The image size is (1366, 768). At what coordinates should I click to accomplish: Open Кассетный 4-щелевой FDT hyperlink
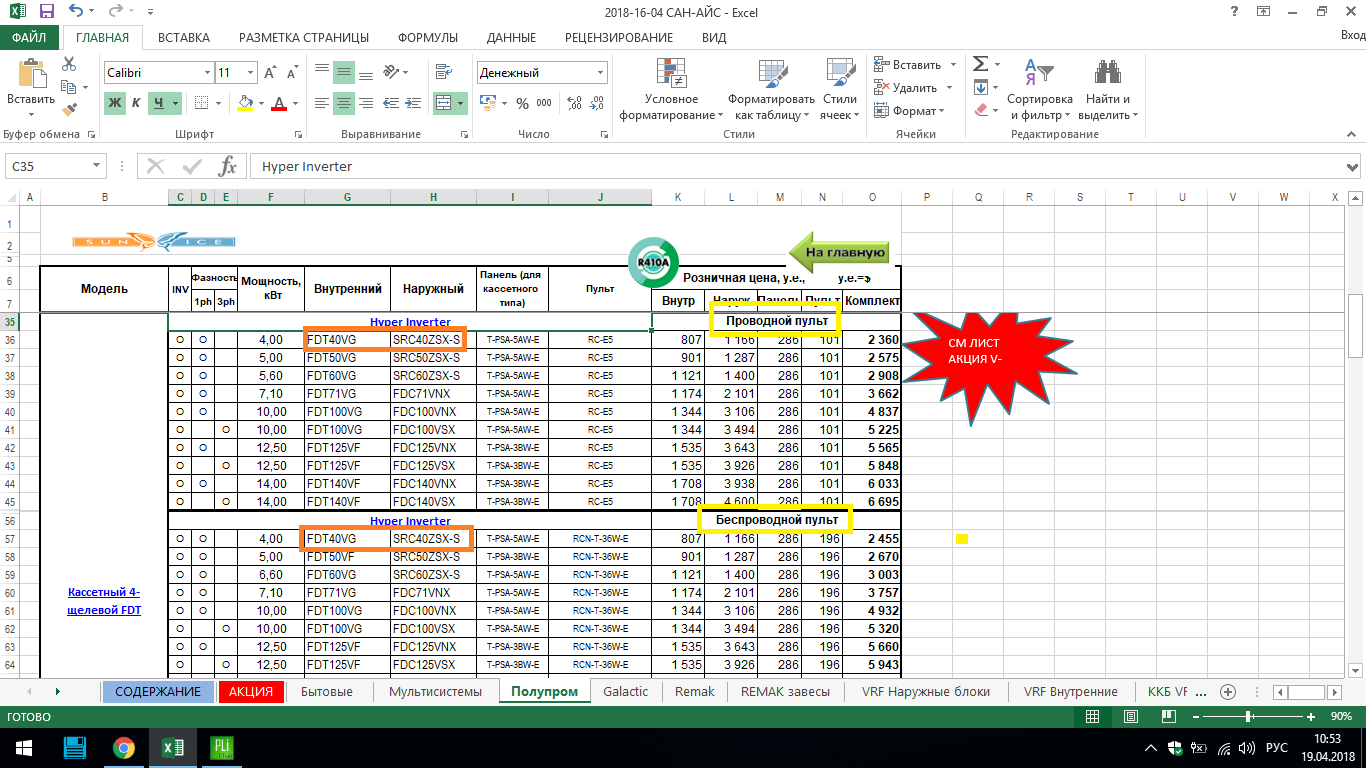pyautogui.click(x=104, y=601)
